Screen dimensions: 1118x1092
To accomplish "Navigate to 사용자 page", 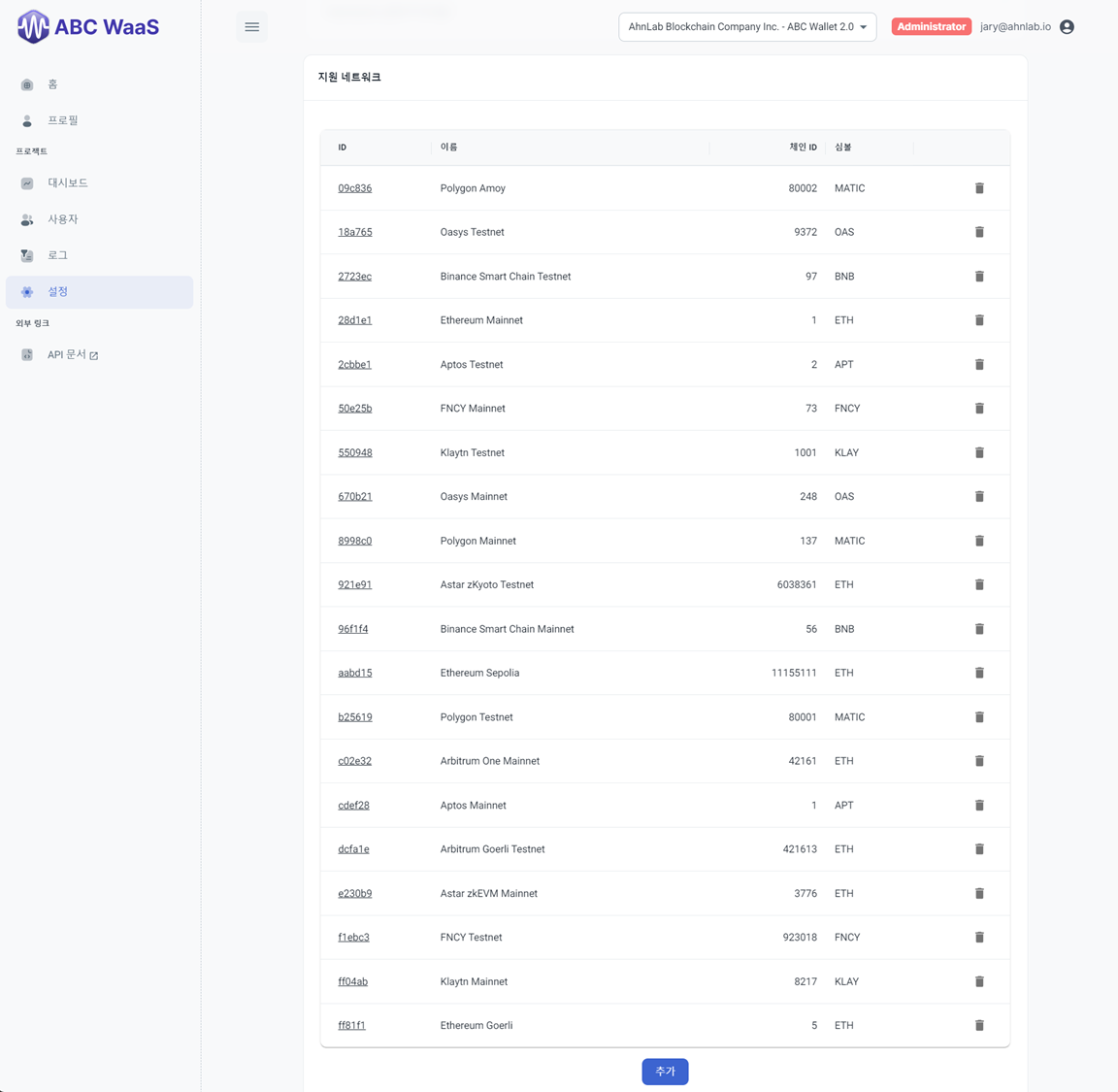I will pos(99,219).
